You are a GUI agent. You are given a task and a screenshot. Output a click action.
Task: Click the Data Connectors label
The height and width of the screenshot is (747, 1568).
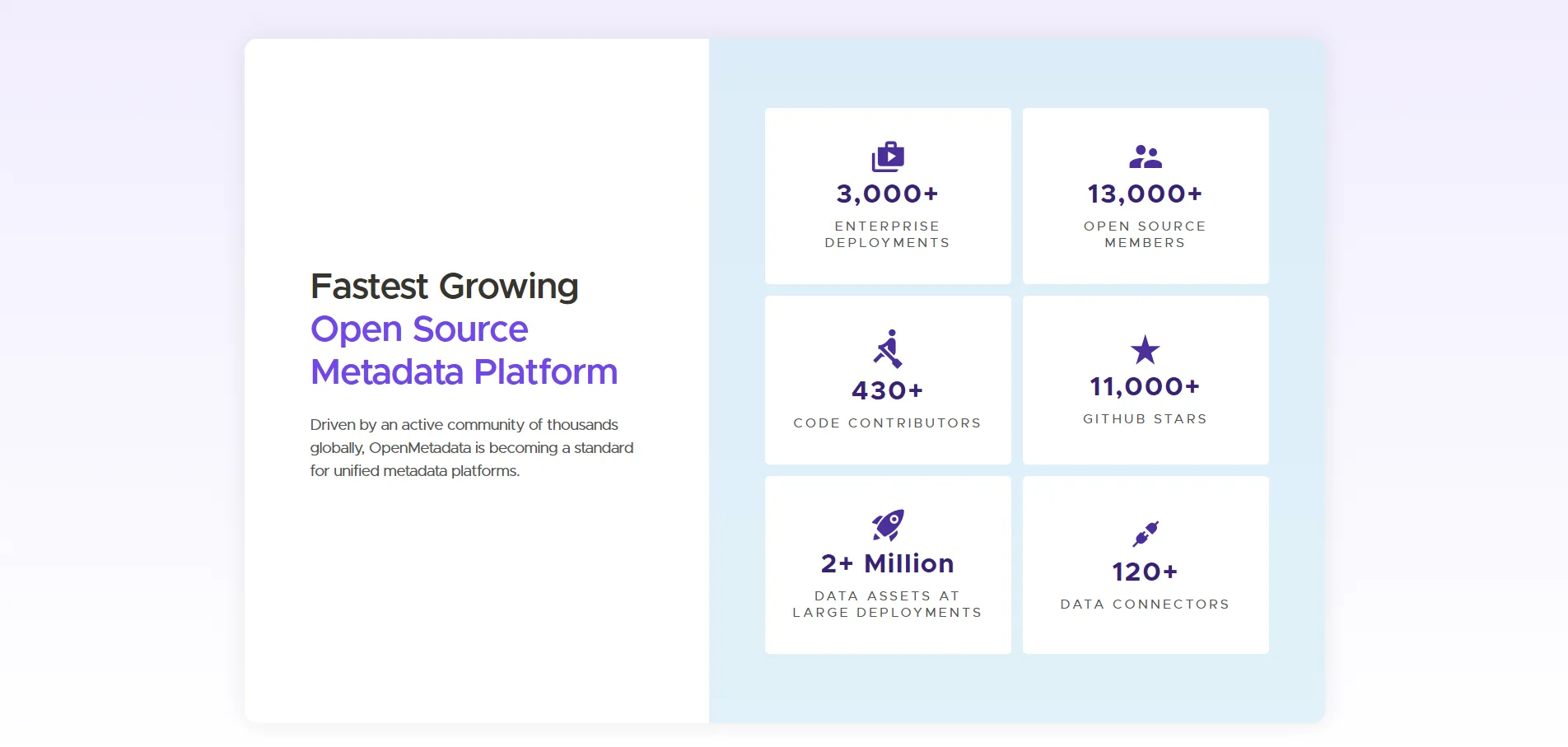(x=1145, y=604)
